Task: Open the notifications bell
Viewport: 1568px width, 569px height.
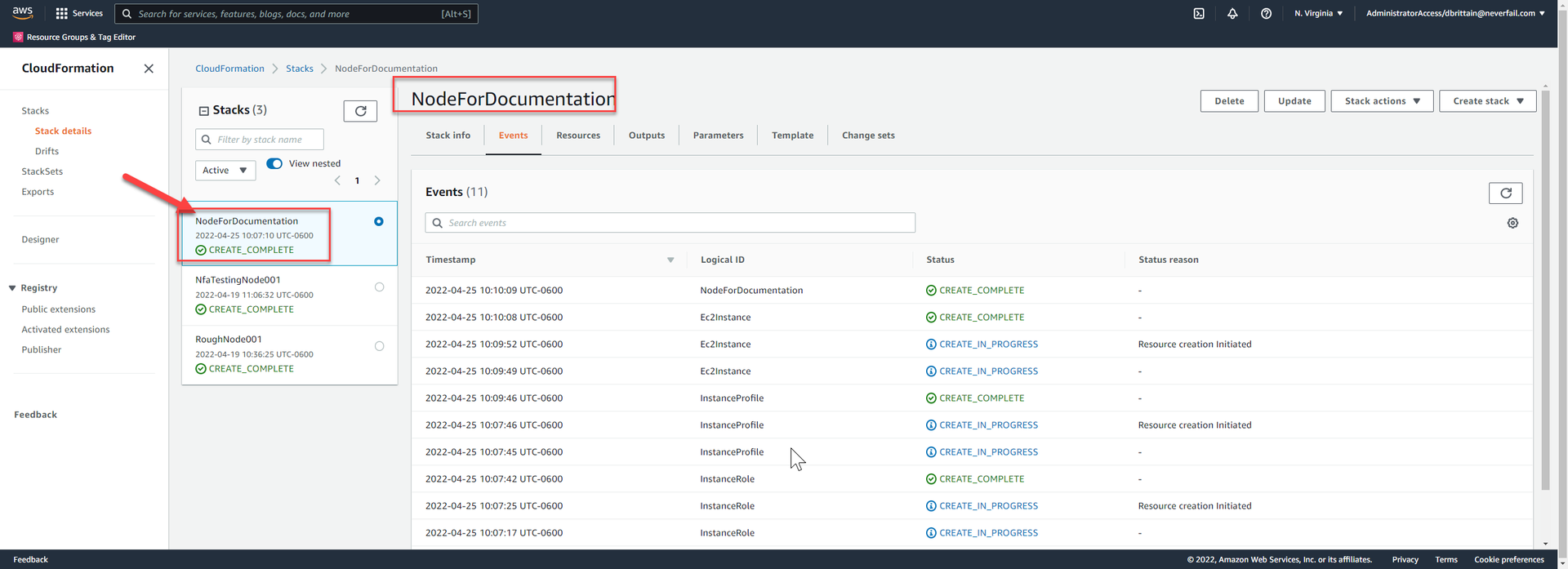Action: [x=1232, y=14]
